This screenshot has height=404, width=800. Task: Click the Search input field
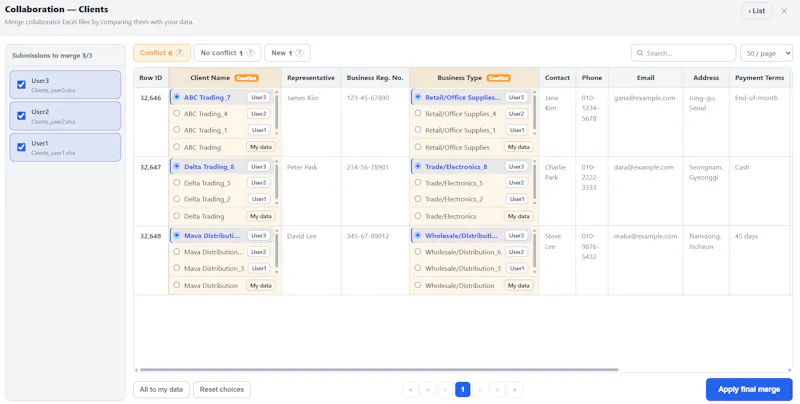684,53
